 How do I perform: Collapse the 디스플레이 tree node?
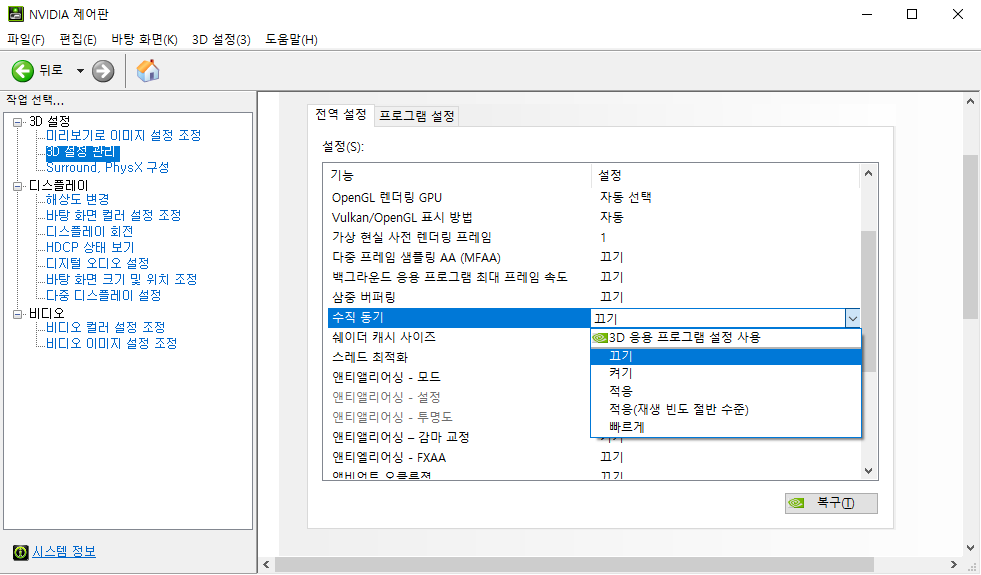pyautogui.click(x=18, y=186)
